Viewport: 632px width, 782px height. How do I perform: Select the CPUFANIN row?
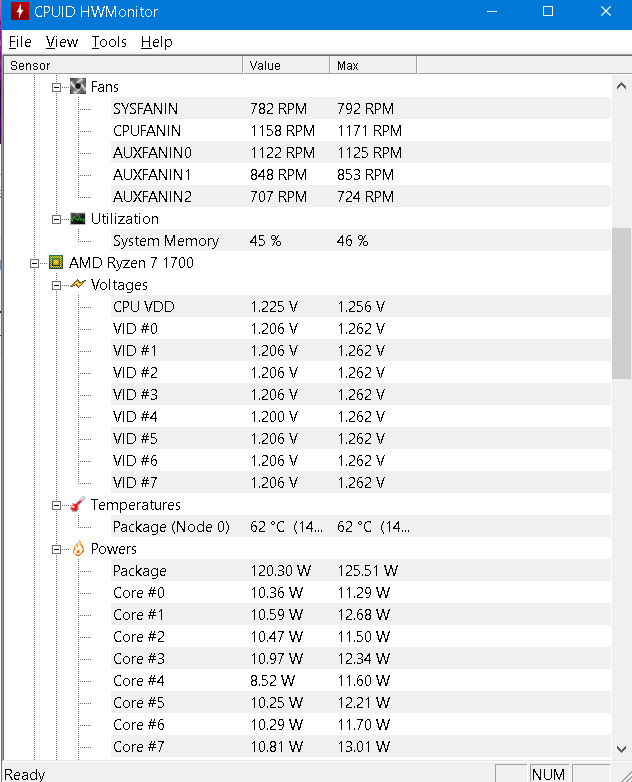[361, 130]
